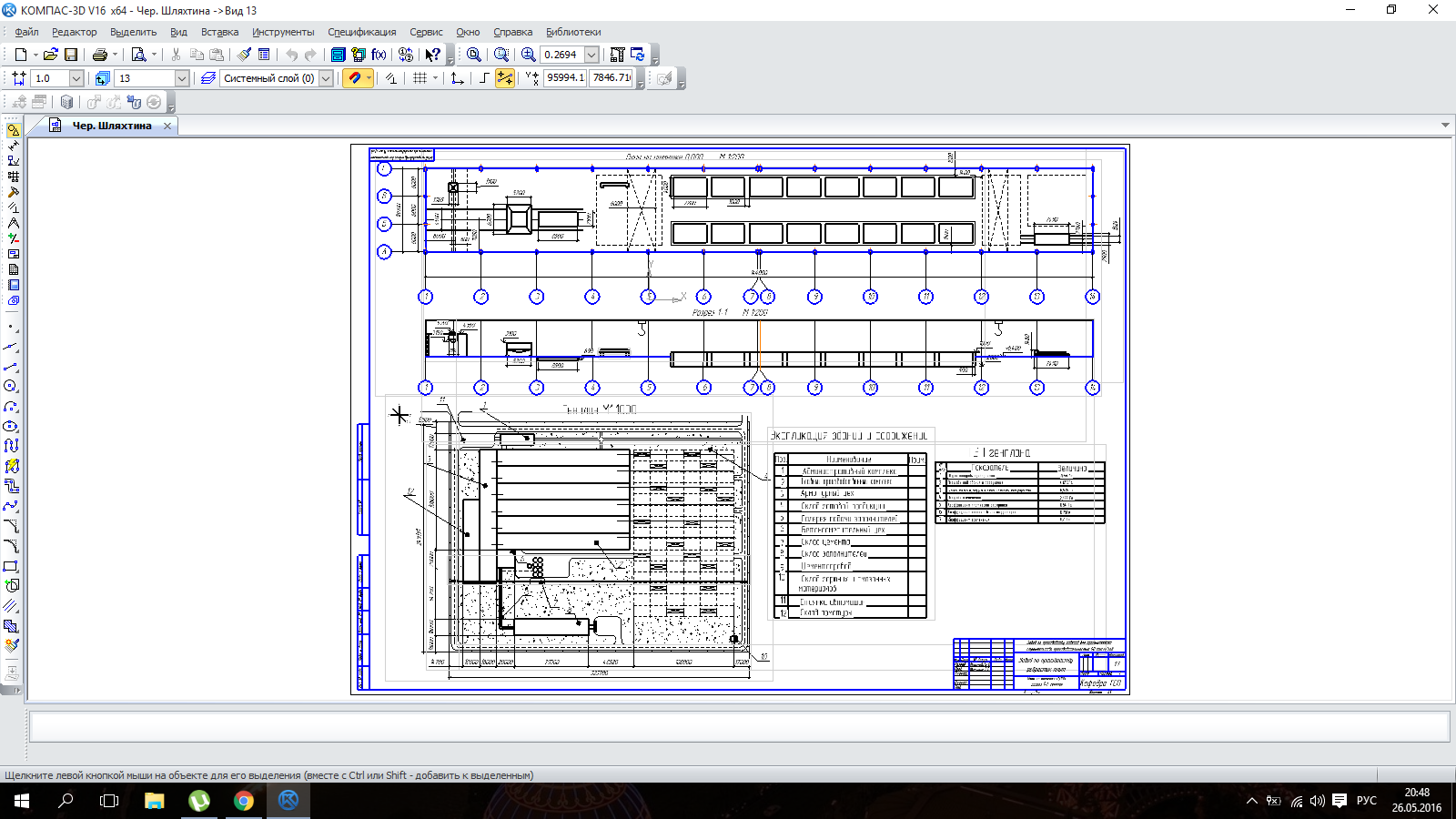Open the snaps magnet dropdown arrow

point(369,78)
